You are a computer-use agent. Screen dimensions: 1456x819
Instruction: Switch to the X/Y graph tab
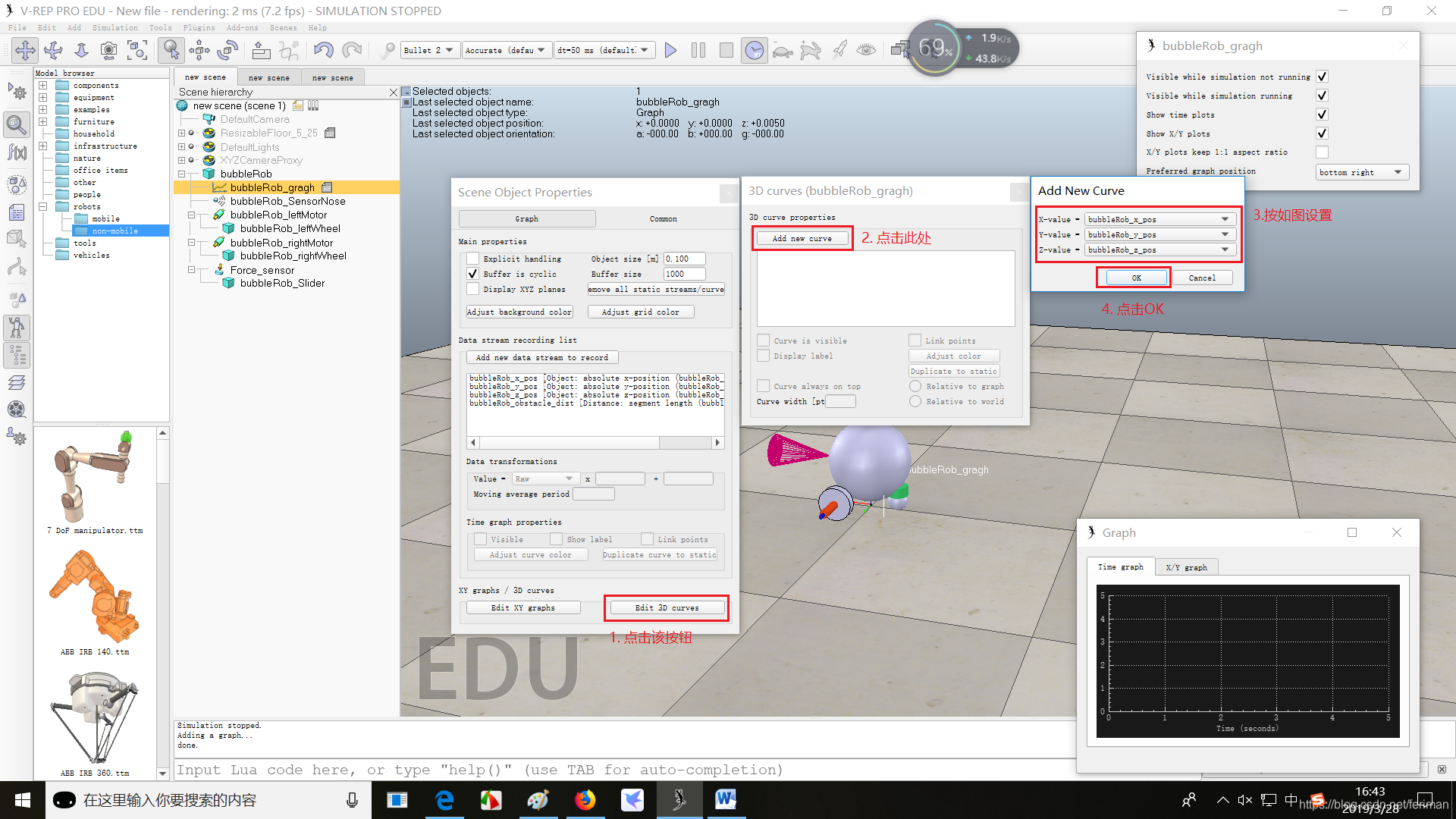[x=1185, y=567]
